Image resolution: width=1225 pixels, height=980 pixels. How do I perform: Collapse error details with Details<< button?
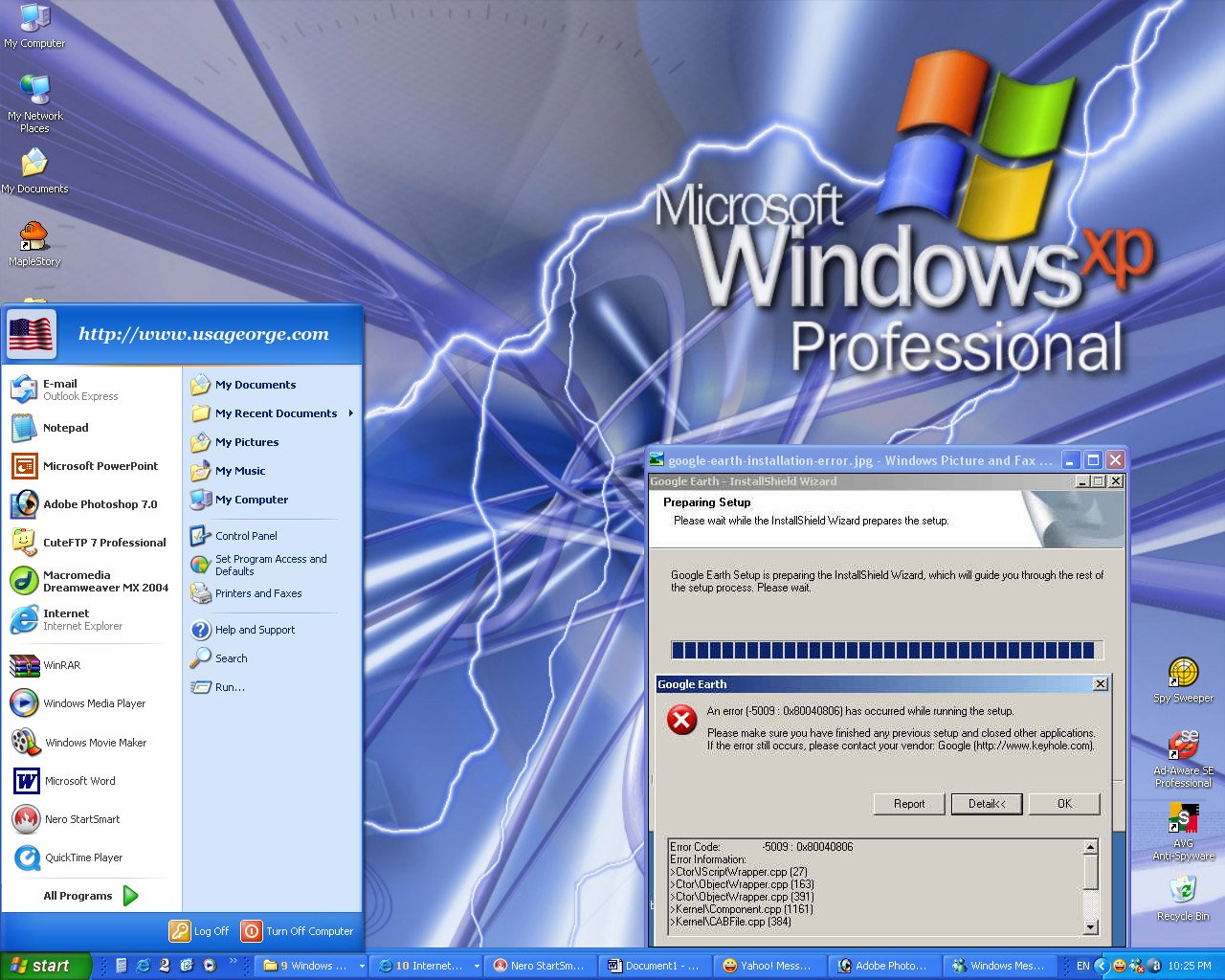pos(987,804)
